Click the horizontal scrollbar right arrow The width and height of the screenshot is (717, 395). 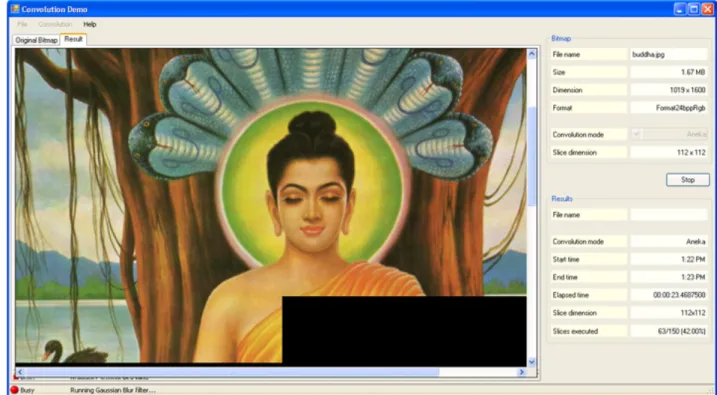[x=521, y=372]
